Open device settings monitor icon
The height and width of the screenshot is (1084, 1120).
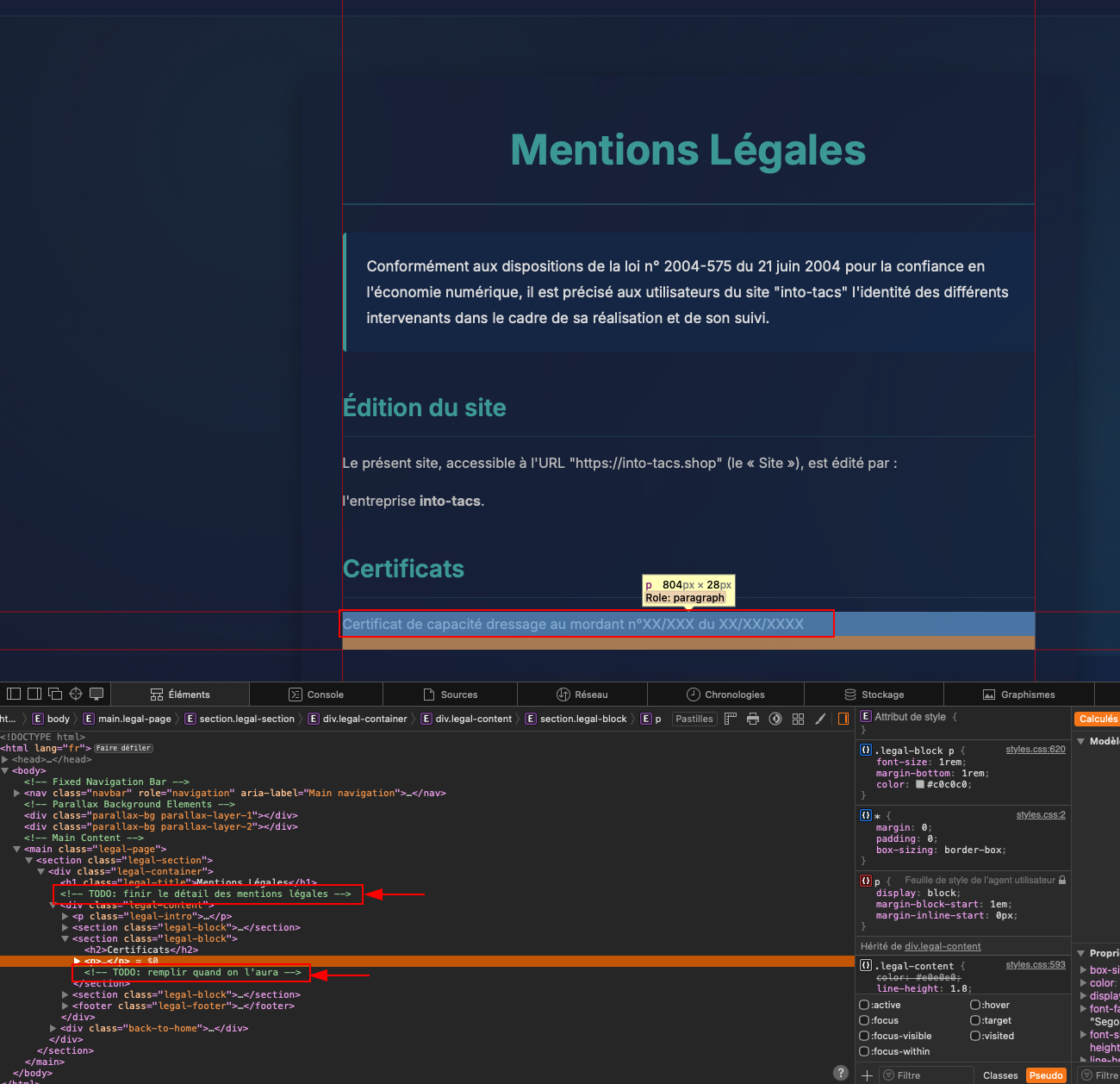click(x=96, y=694)
